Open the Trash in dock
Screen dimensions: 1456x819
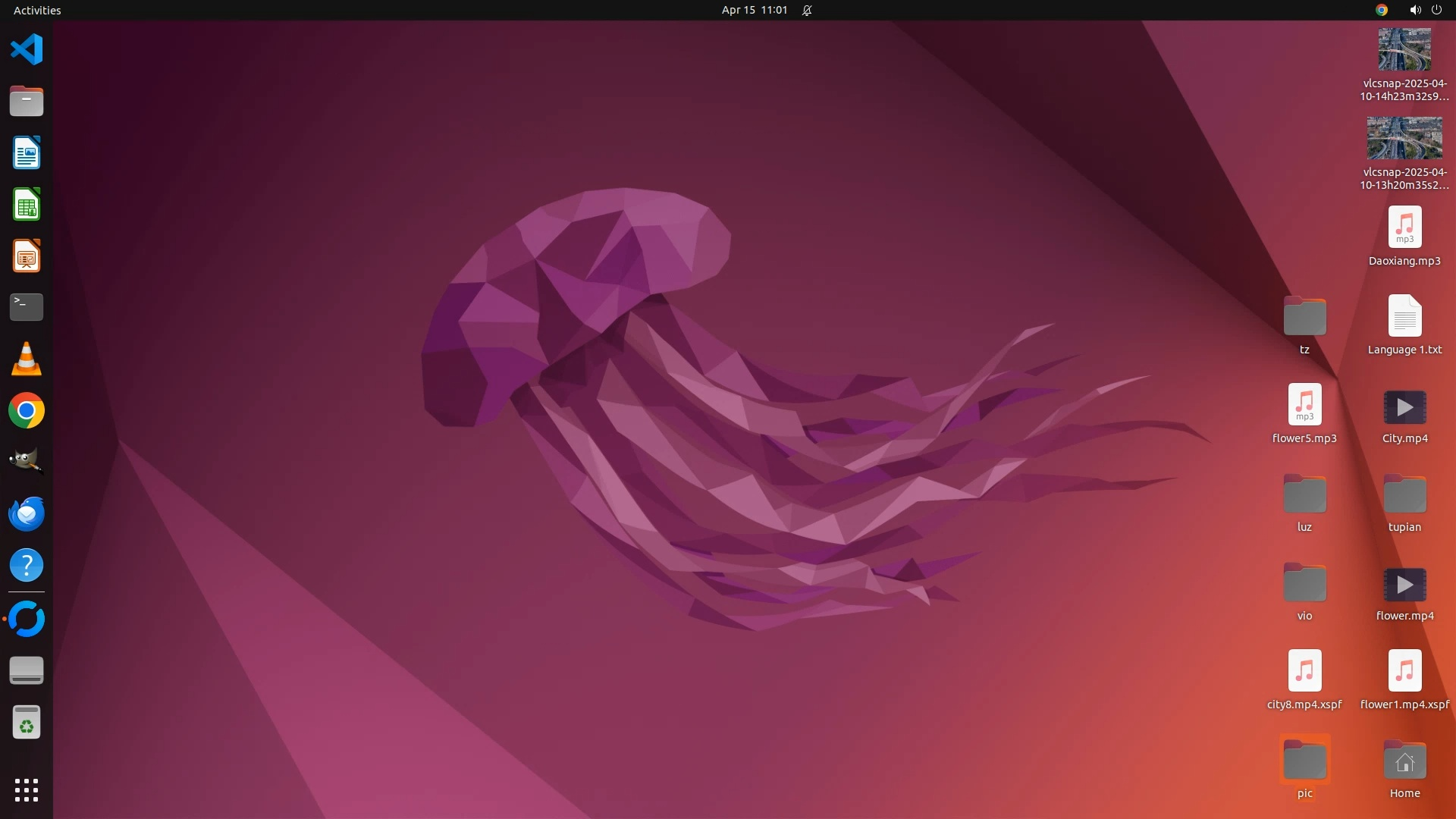pos(27,723)
